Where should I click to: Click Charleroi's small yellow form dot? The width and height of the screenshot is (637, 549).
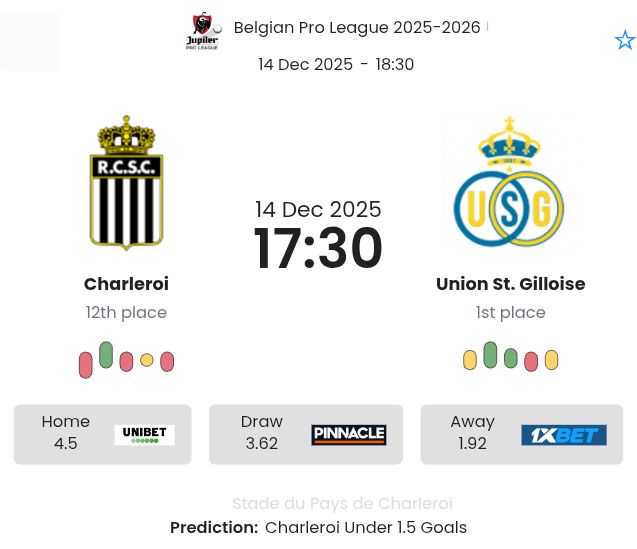tap(147, 360)
